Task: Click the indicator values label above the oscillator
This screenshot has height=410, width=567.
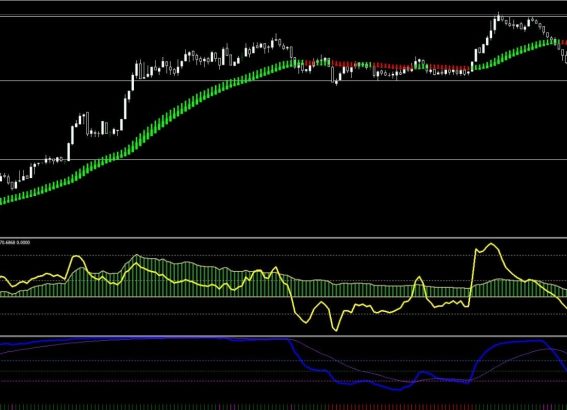Action: (x=15, y=242)
